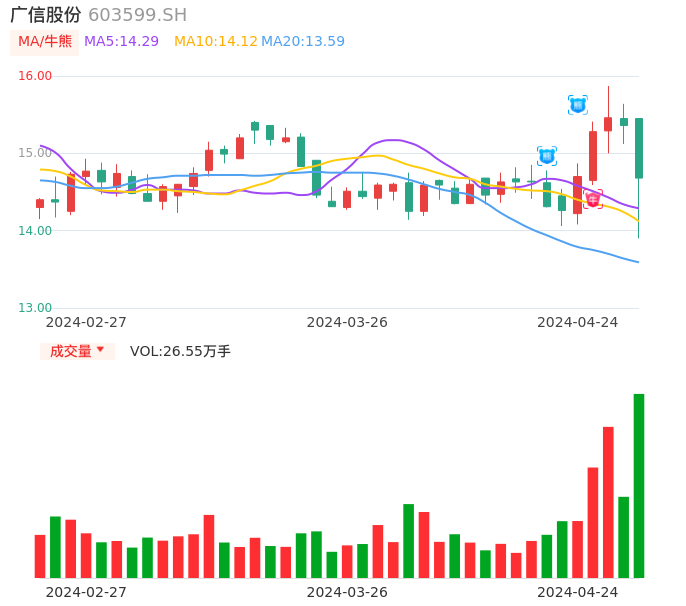Click the 2024-03-26 date under the volume chart
Viewport: 686px width, 606px height.
(347, 592)
